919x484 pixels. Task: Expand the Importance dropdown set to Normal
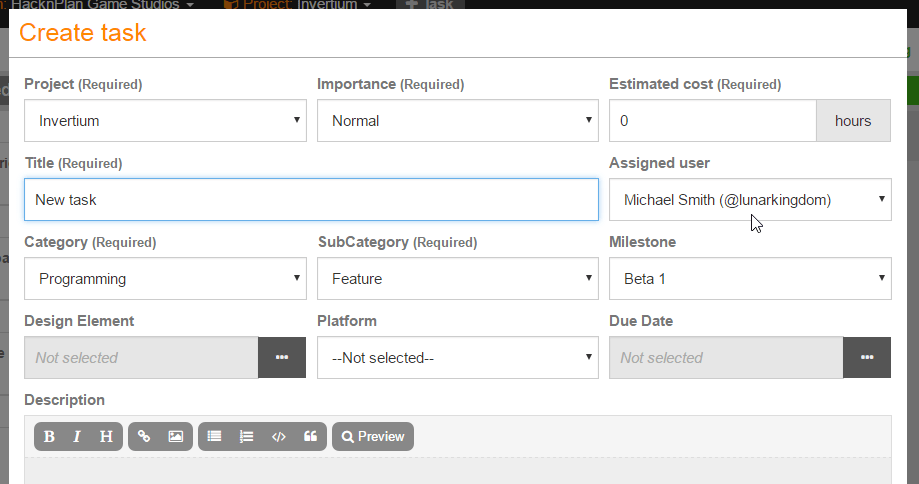click(458, 121)
